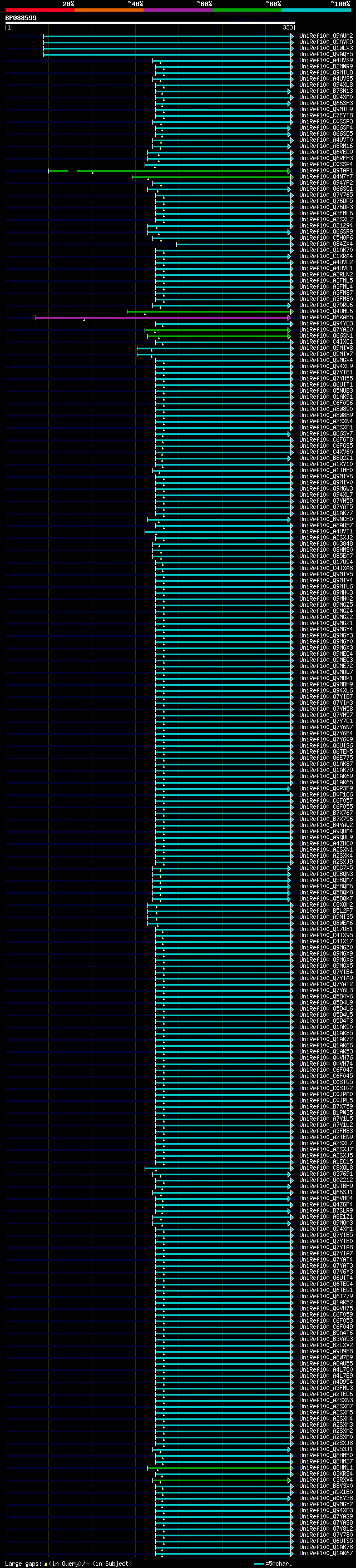Open the UniRef100_Q5G7X5 hit label

coord(326,868)
